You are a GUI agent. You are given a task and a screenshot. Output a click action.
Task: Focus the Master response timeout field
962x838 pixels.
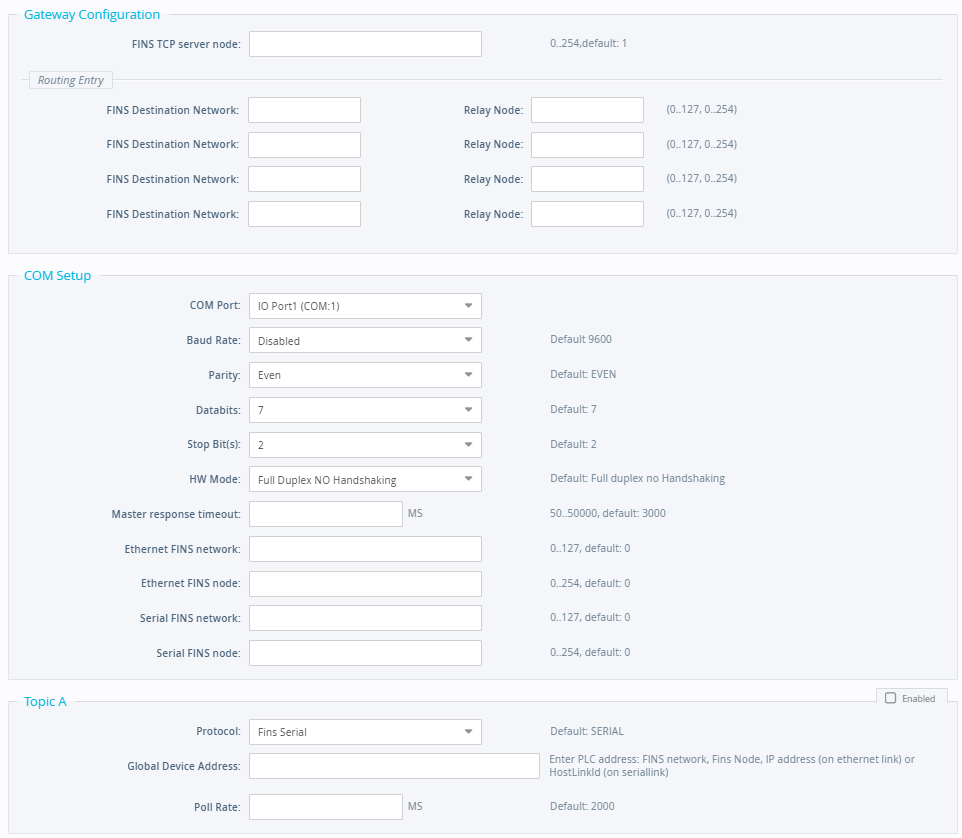point(325,513)
